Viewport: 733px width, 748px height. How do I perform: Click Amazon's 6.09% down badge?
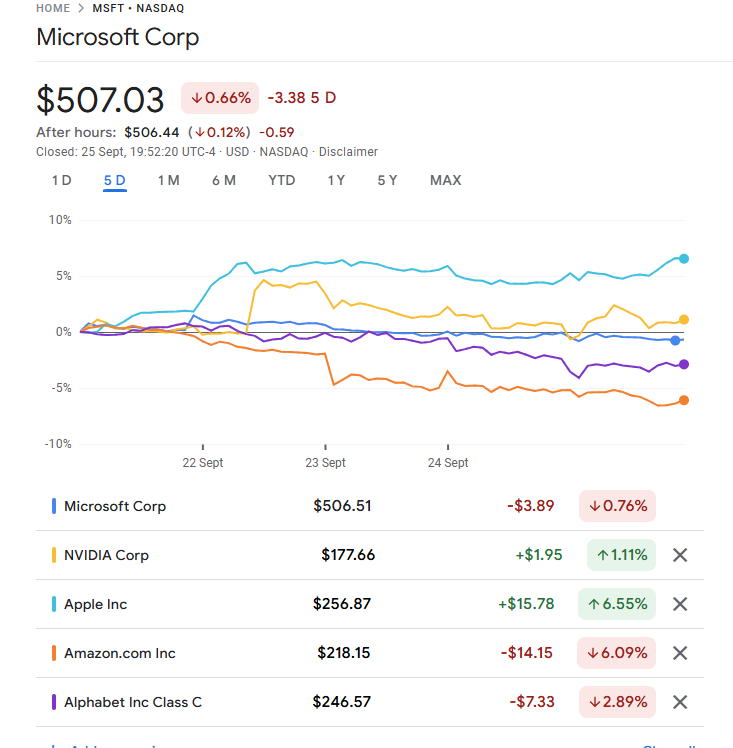[617, 653]
